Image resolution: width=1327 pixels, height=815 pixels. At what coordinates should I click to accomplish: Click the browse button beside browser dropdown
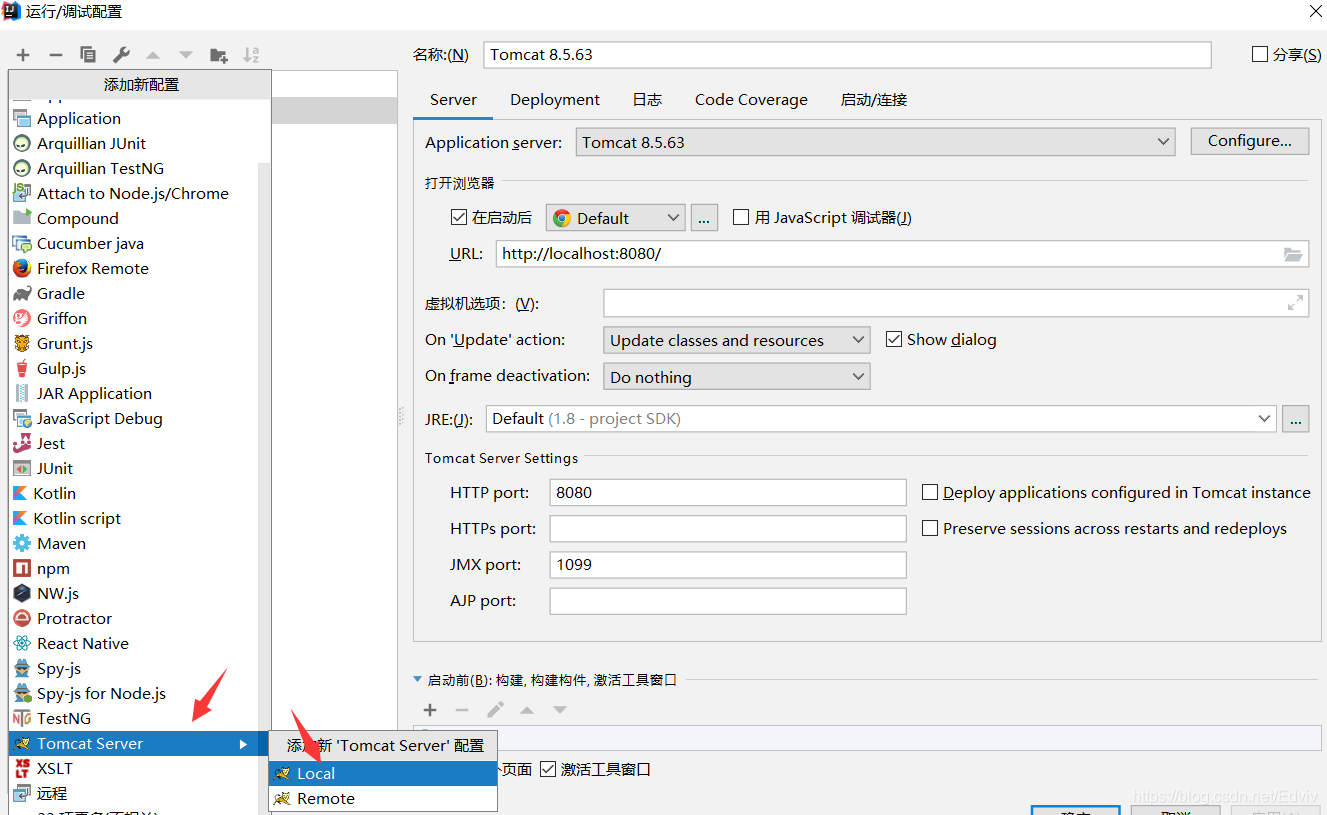[x=704, y=217]
